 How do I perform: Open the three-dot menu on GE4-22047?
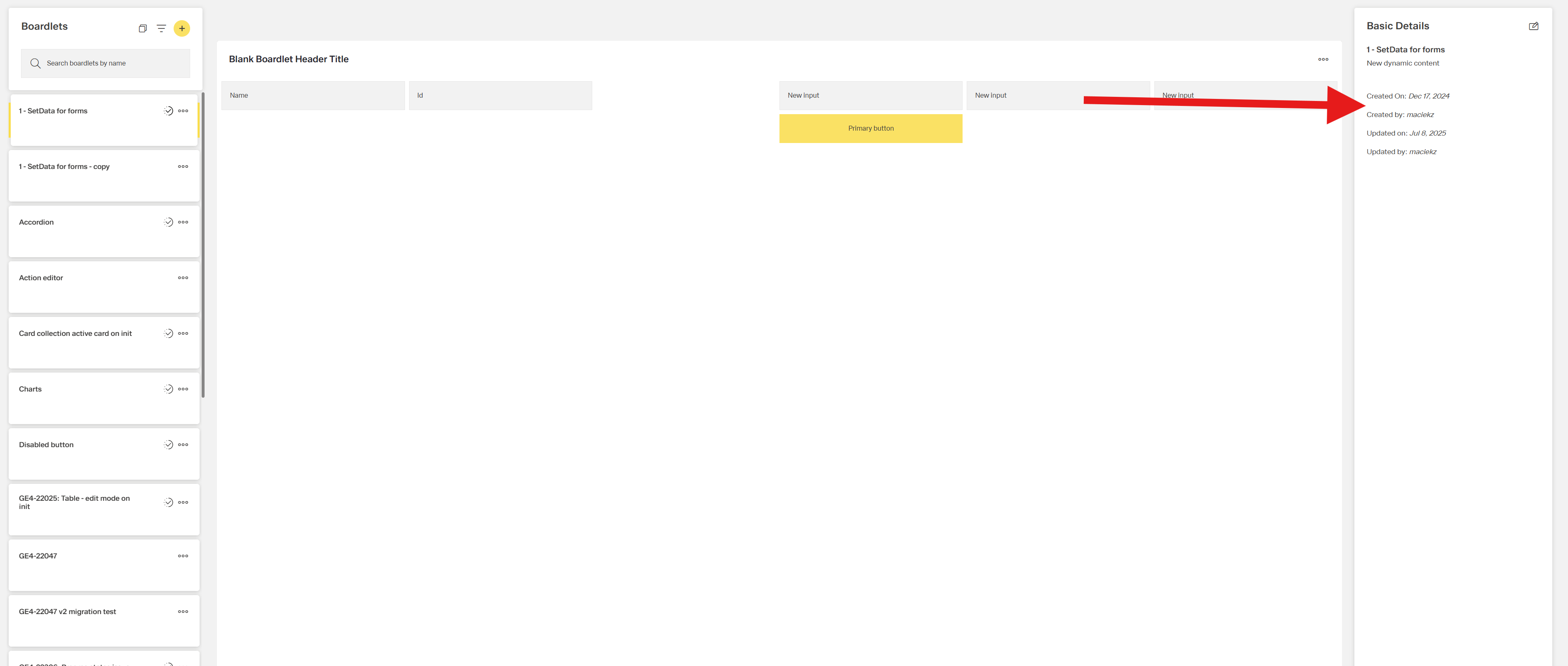click(x=183, y=555)
